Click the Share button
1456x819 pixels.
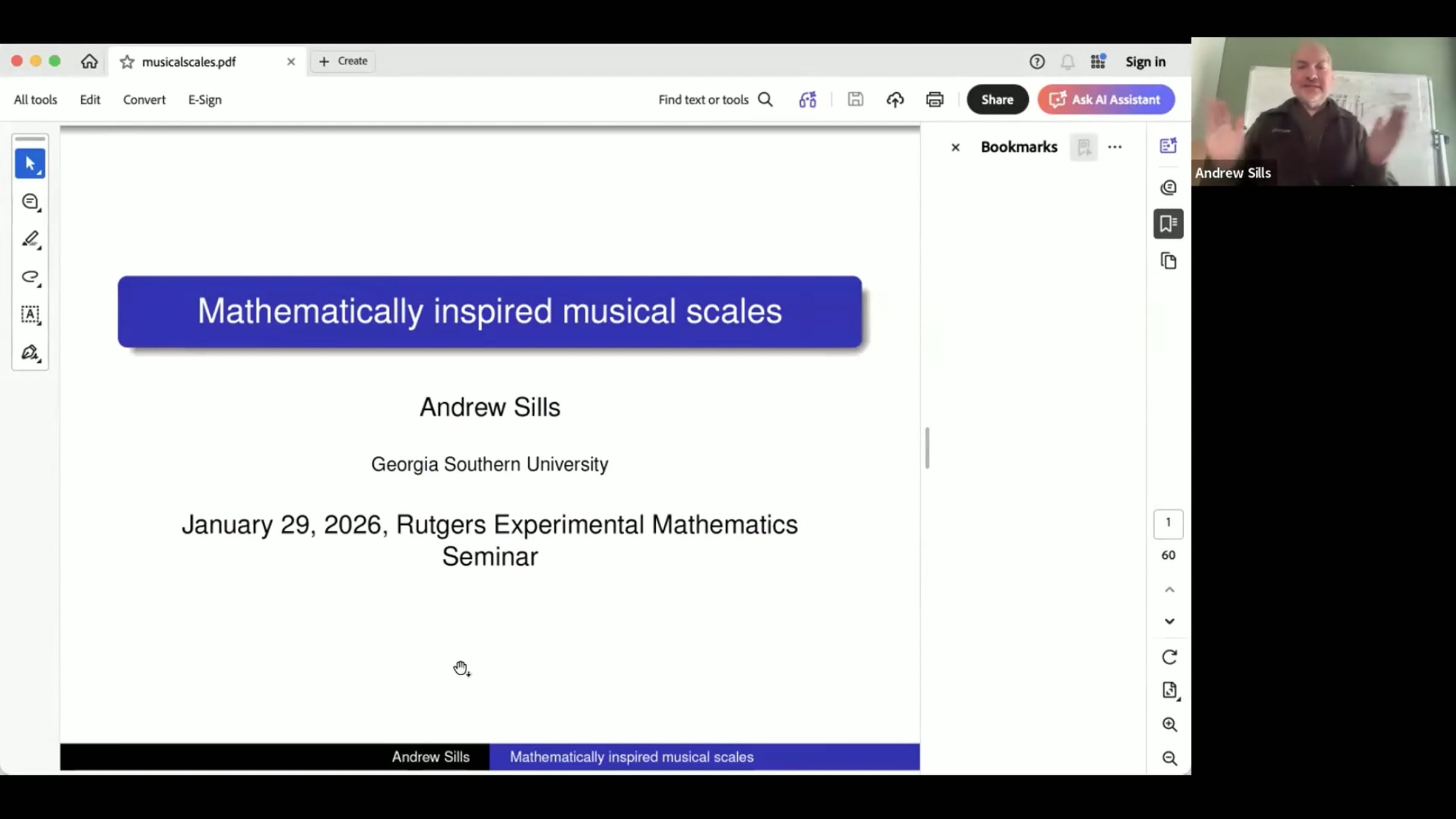[997, 99]
